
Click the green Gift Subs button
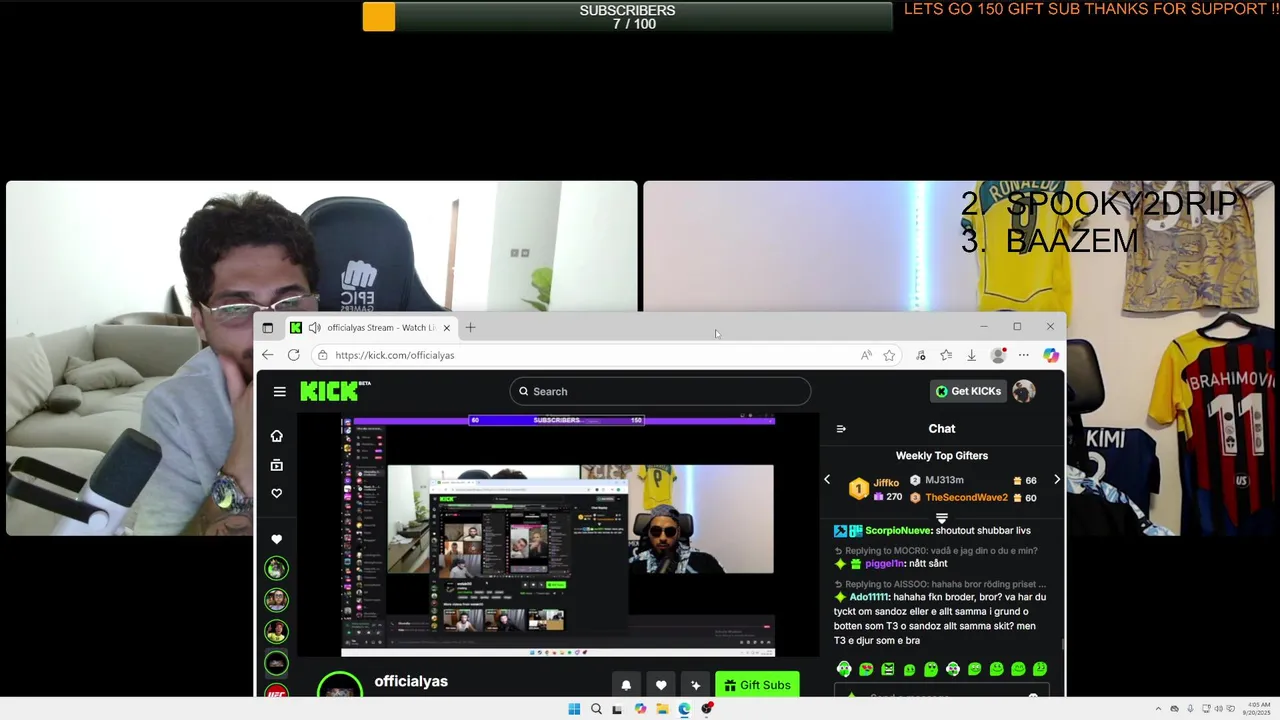(x=757, y=685)
